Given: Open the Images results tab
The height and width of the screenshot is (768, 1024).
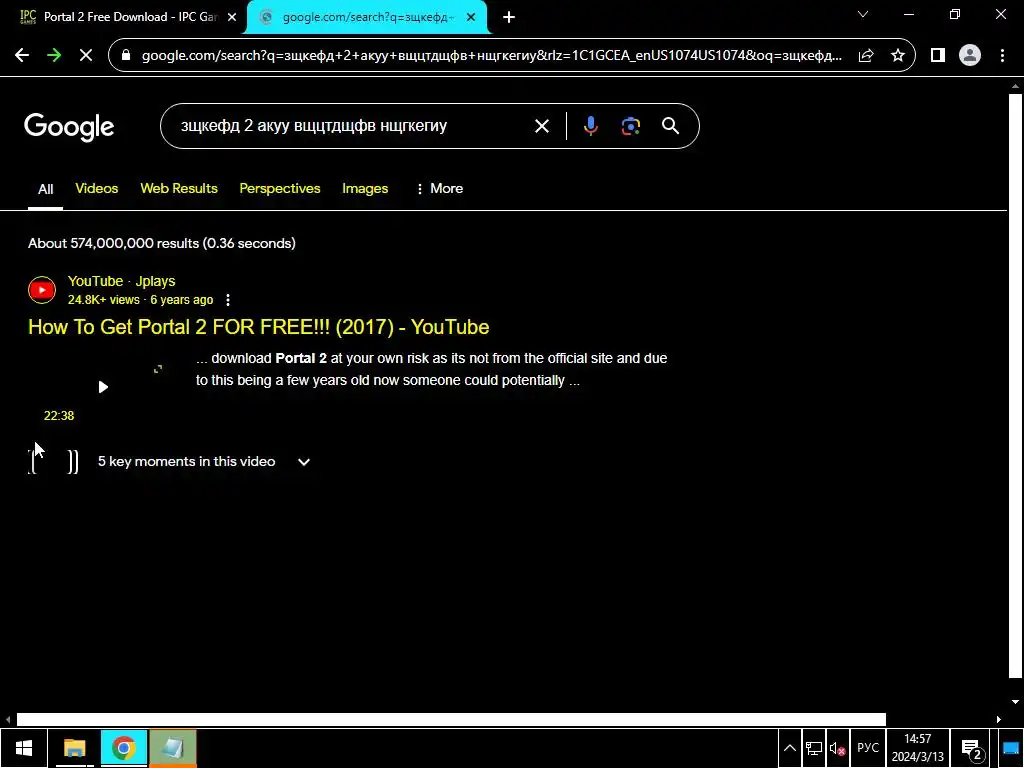Looking at the screenshot, I should tap(365, 188).
